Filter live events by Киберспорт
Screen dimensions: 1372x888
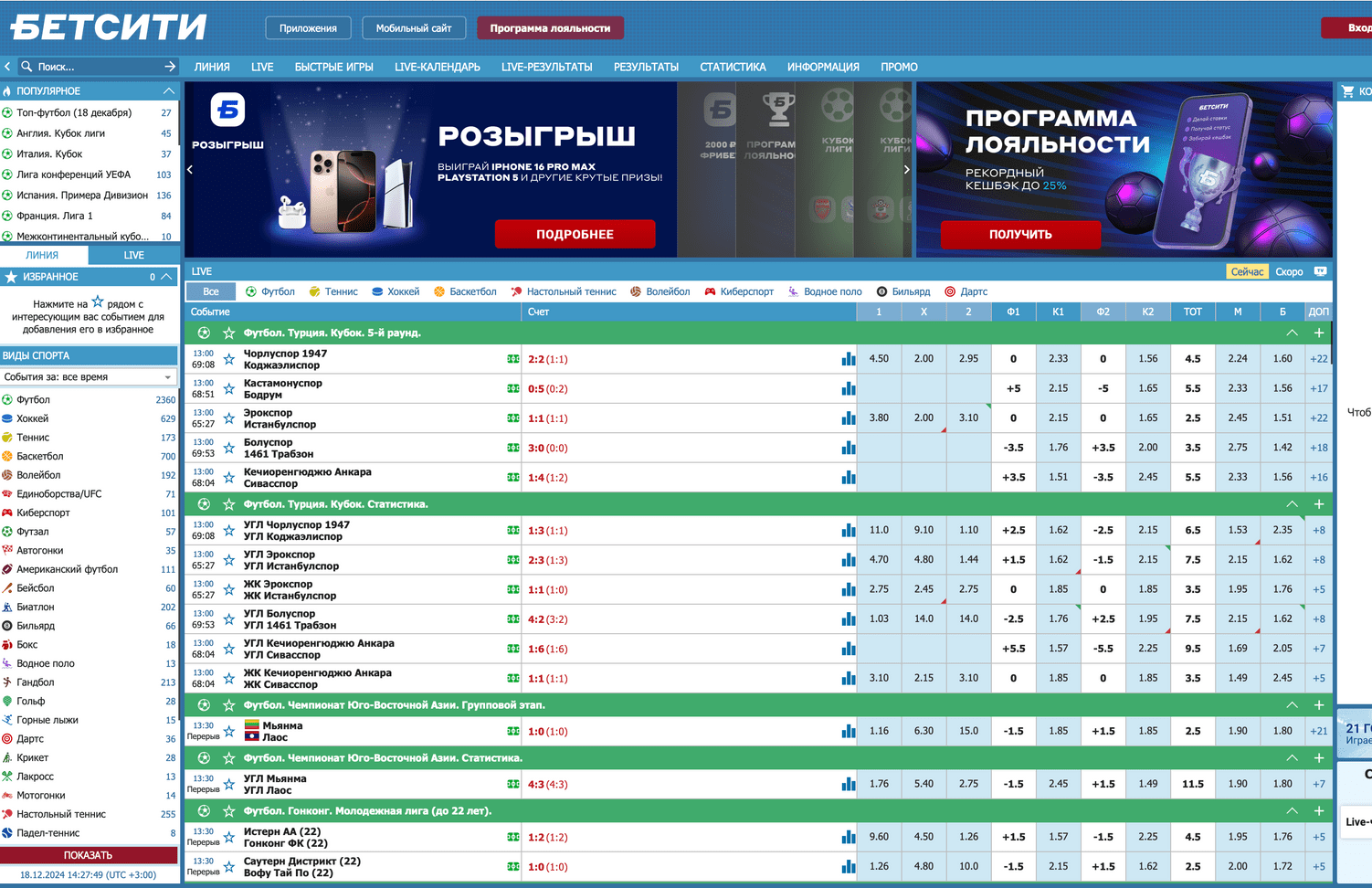(739, 291)
